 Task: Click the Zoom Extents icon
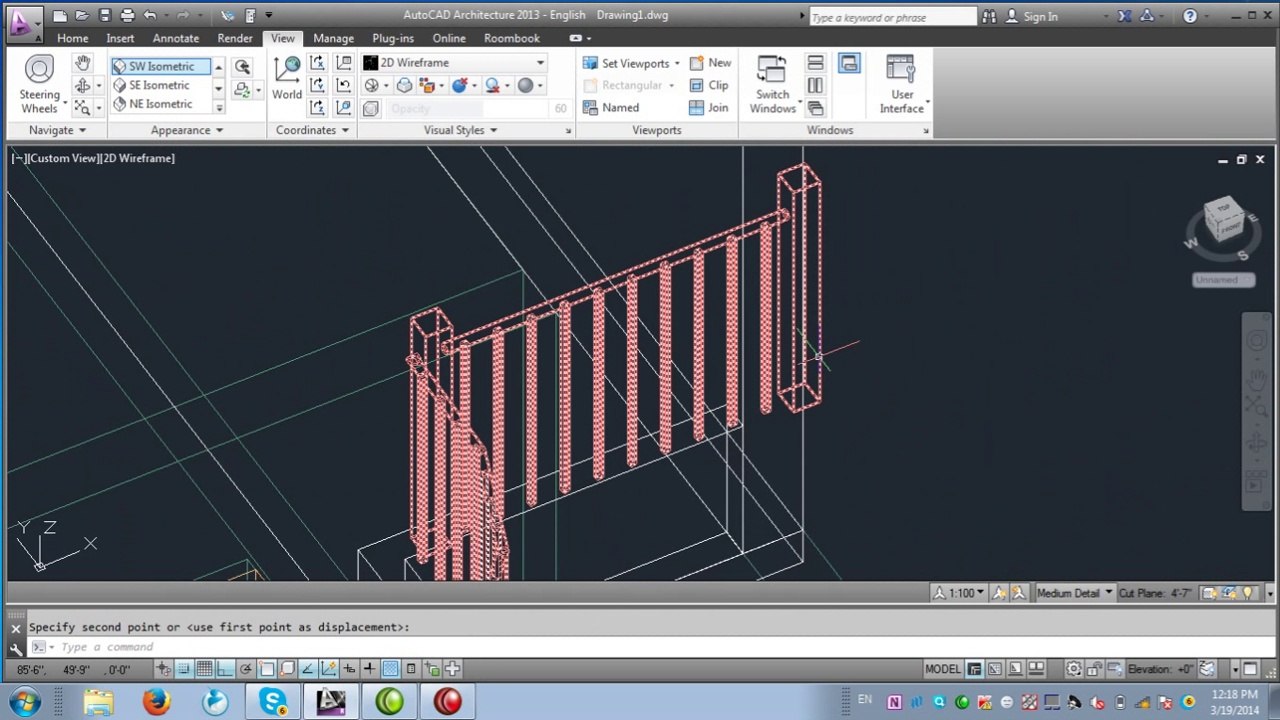(x=82, y=107)
